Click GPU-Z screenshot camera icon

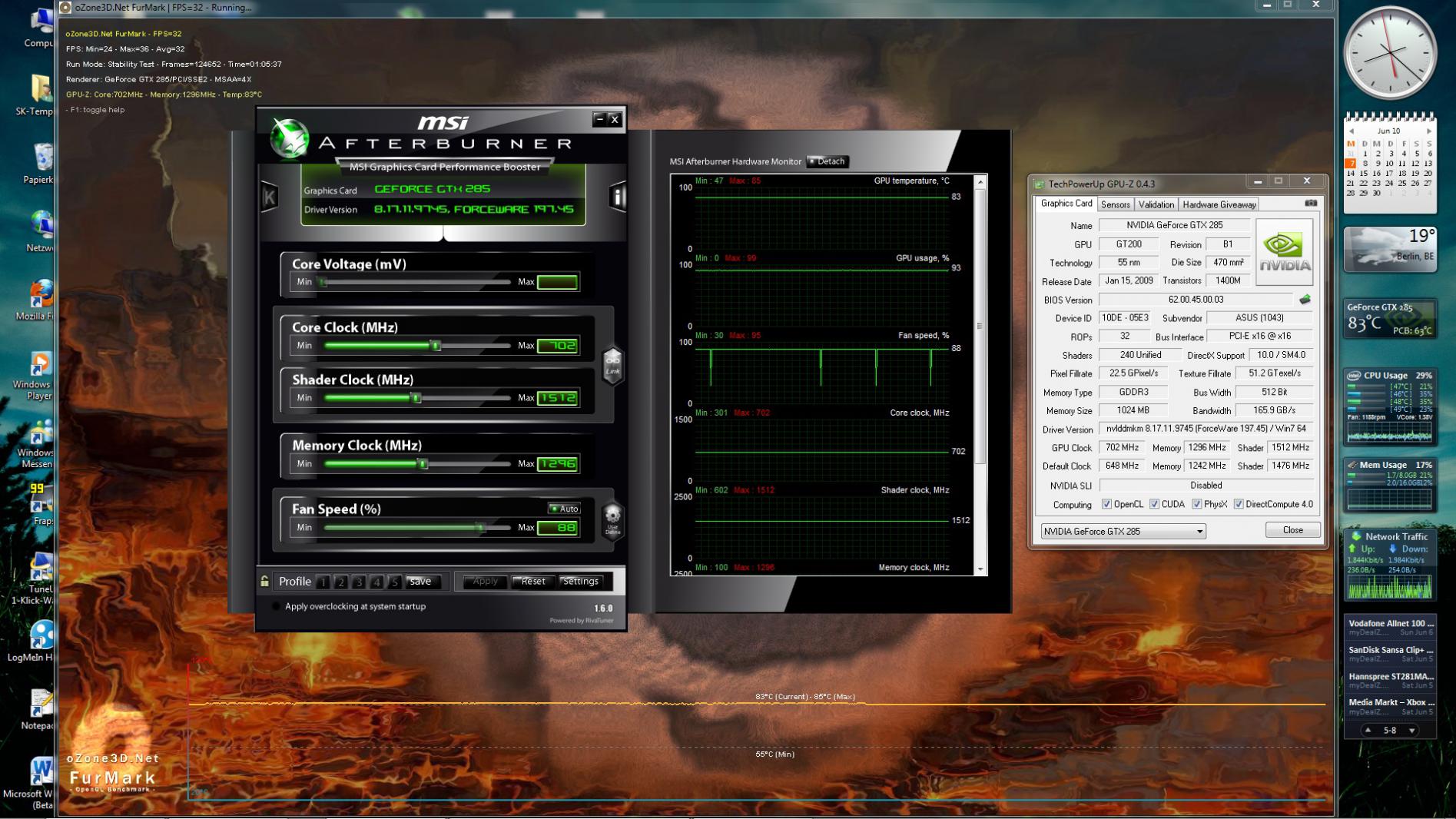click(1311, 204)
